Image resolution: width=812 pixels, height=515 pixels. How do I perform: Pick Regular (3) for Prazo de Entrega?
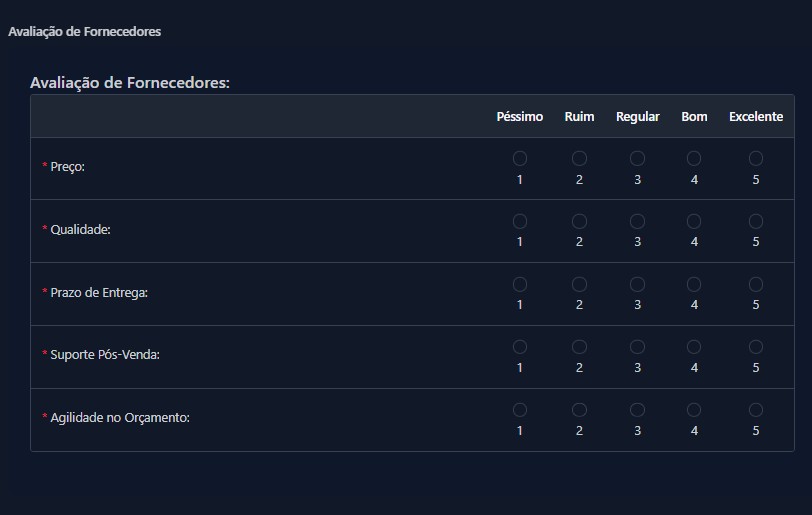(x=637, y=284)
